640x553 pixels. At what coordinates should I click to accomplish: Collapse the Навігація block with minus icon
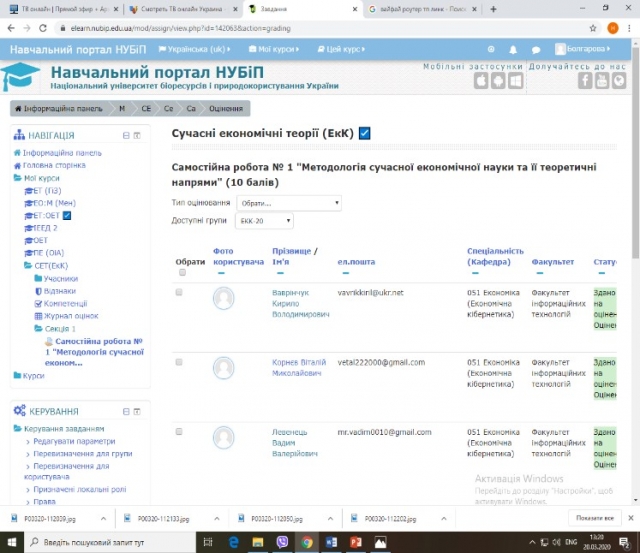125,135
